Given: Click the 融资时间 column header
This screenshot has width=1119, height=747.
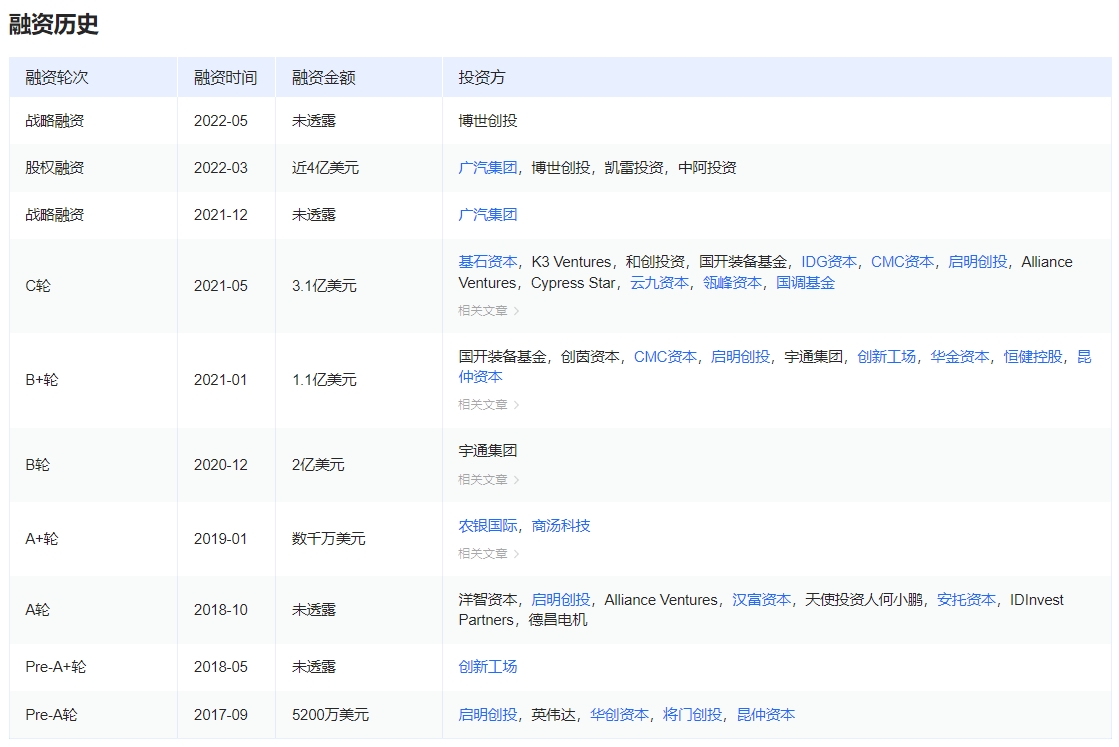Looking at the screenshot, I should [225, 78].
